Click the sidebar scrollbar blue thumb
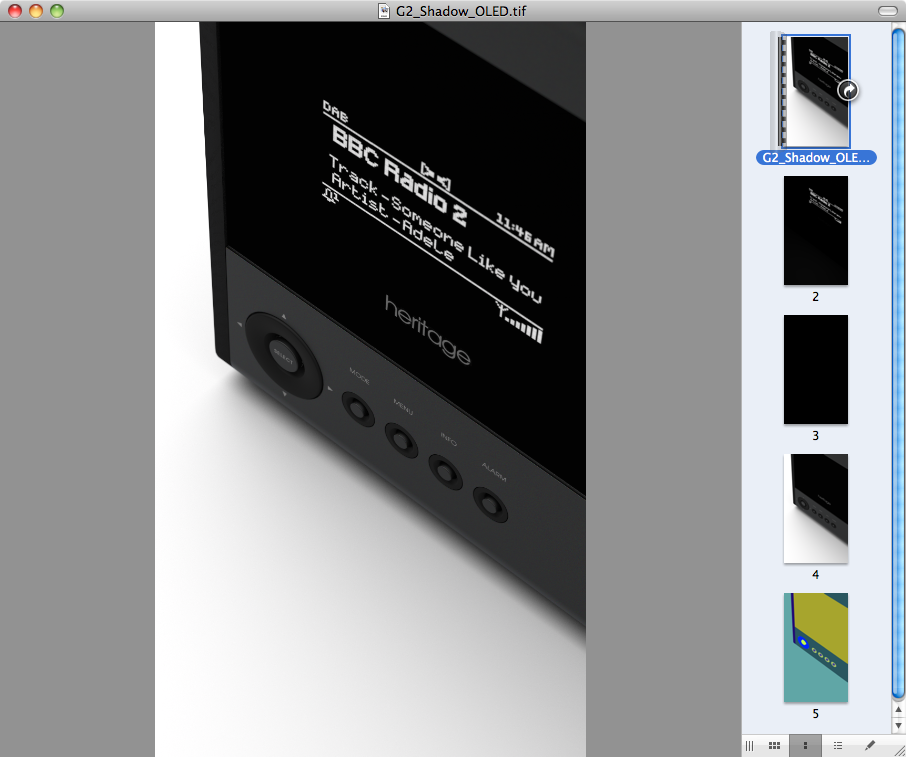The image size is (906, 757). point(898,363)
